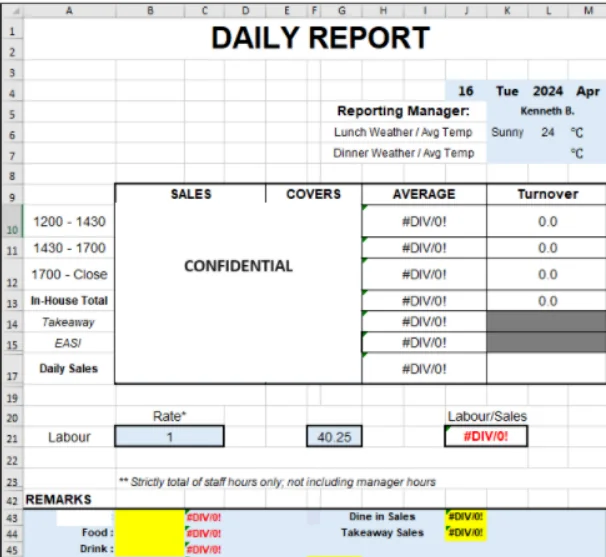
Task: Click the 'In-House Total' row label
Action: click(69, 301)
